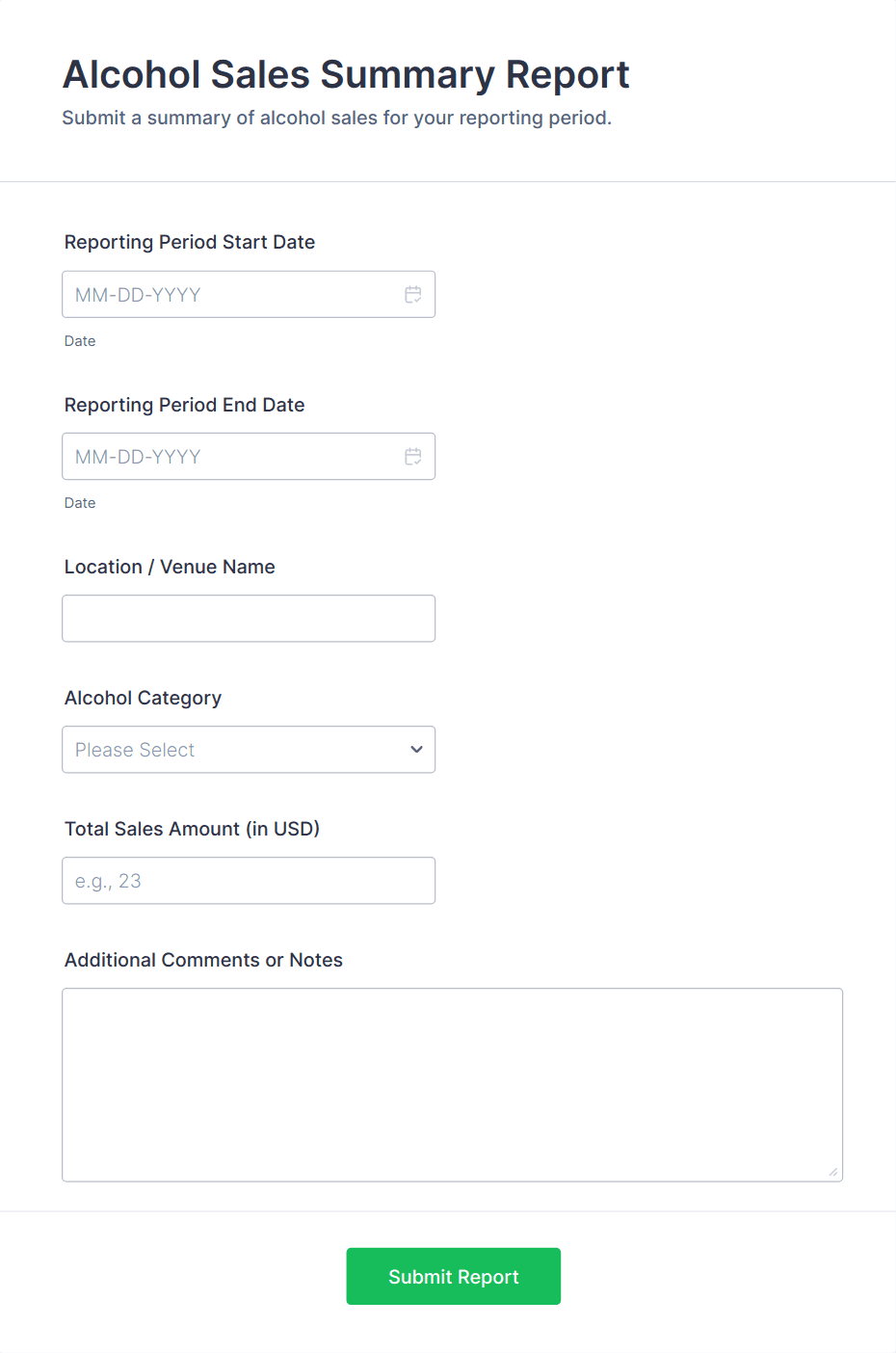Click the Reporting Period Start Date input

pos(231,295)
